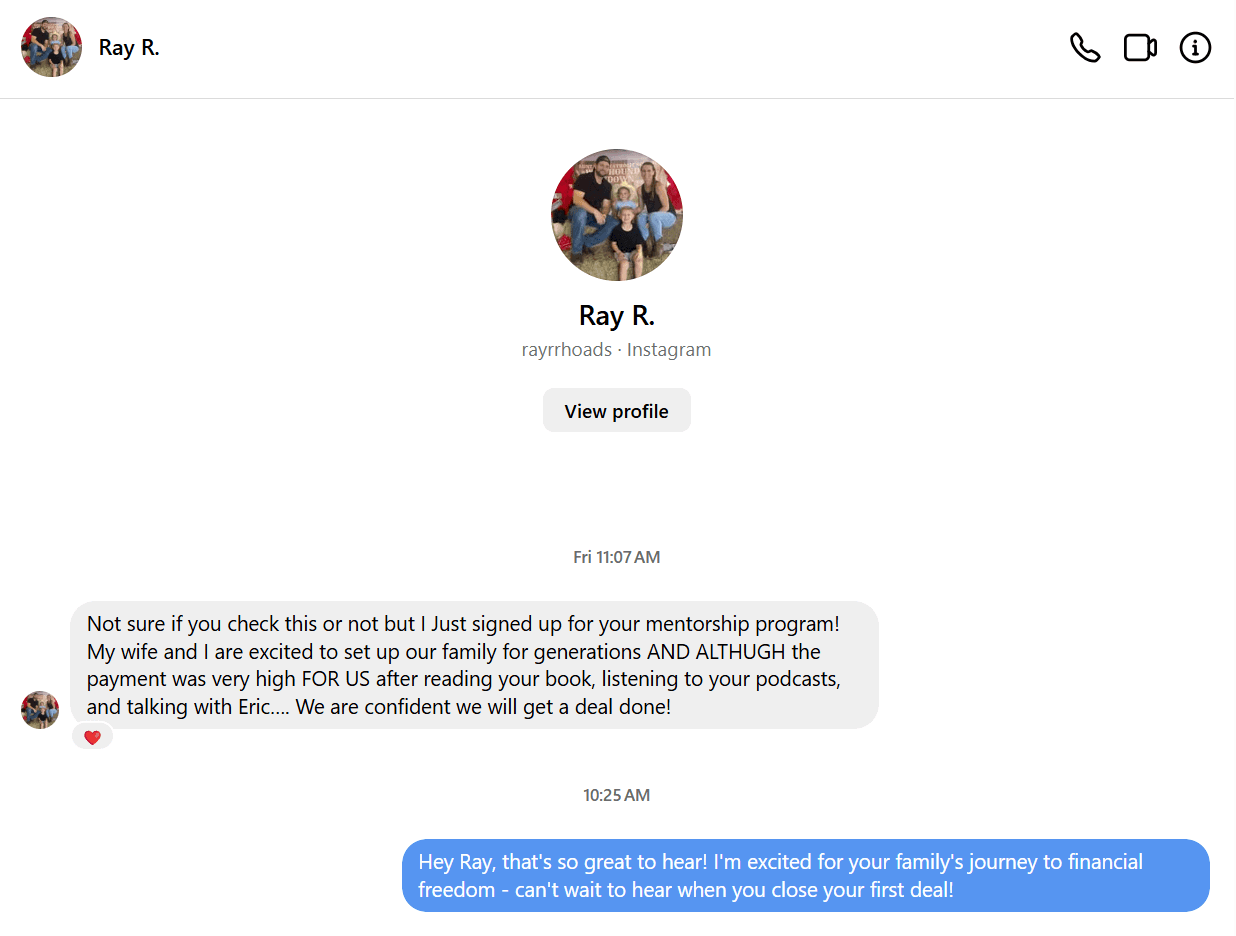Click the 10:25 AM timestamp

coord(616,796)
